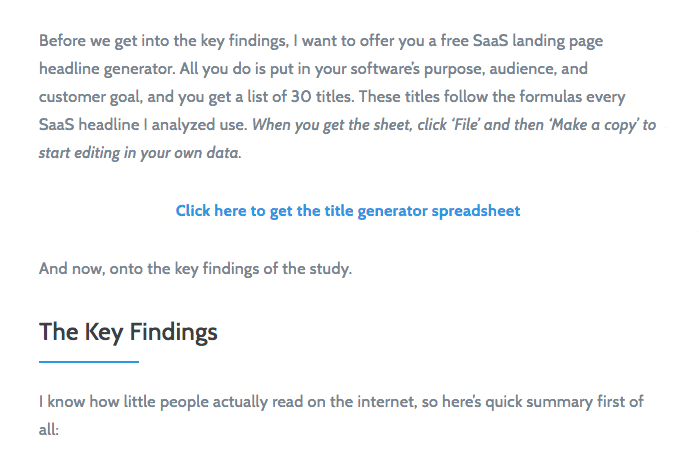Click the blue underline beneath Key Findings heading
The height and width of the screenshot is (462, 699).
(89, 362)
